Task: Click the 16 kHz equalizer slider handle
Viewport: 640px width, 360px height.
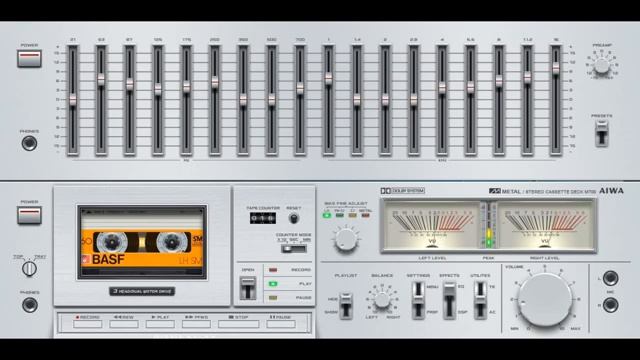Action: [556, 68]
